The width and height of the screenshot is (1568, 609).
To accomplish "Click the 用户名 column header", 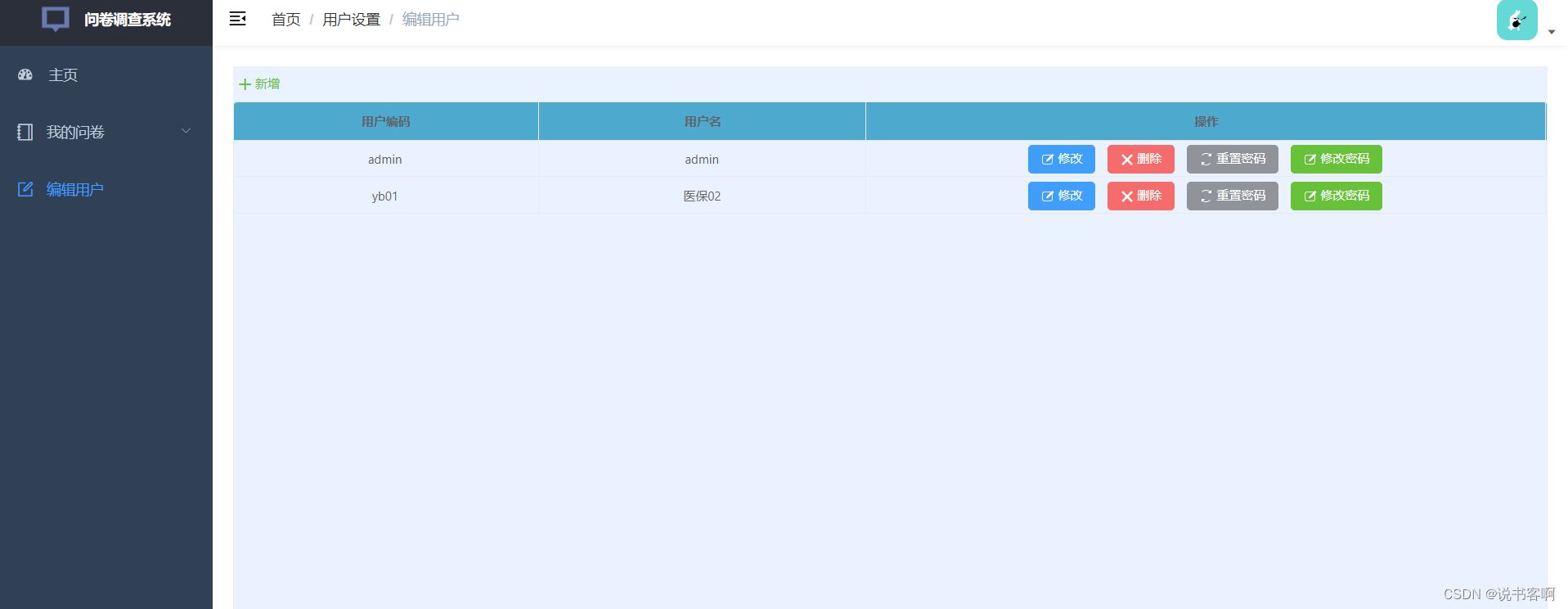I will pos(703,121).
